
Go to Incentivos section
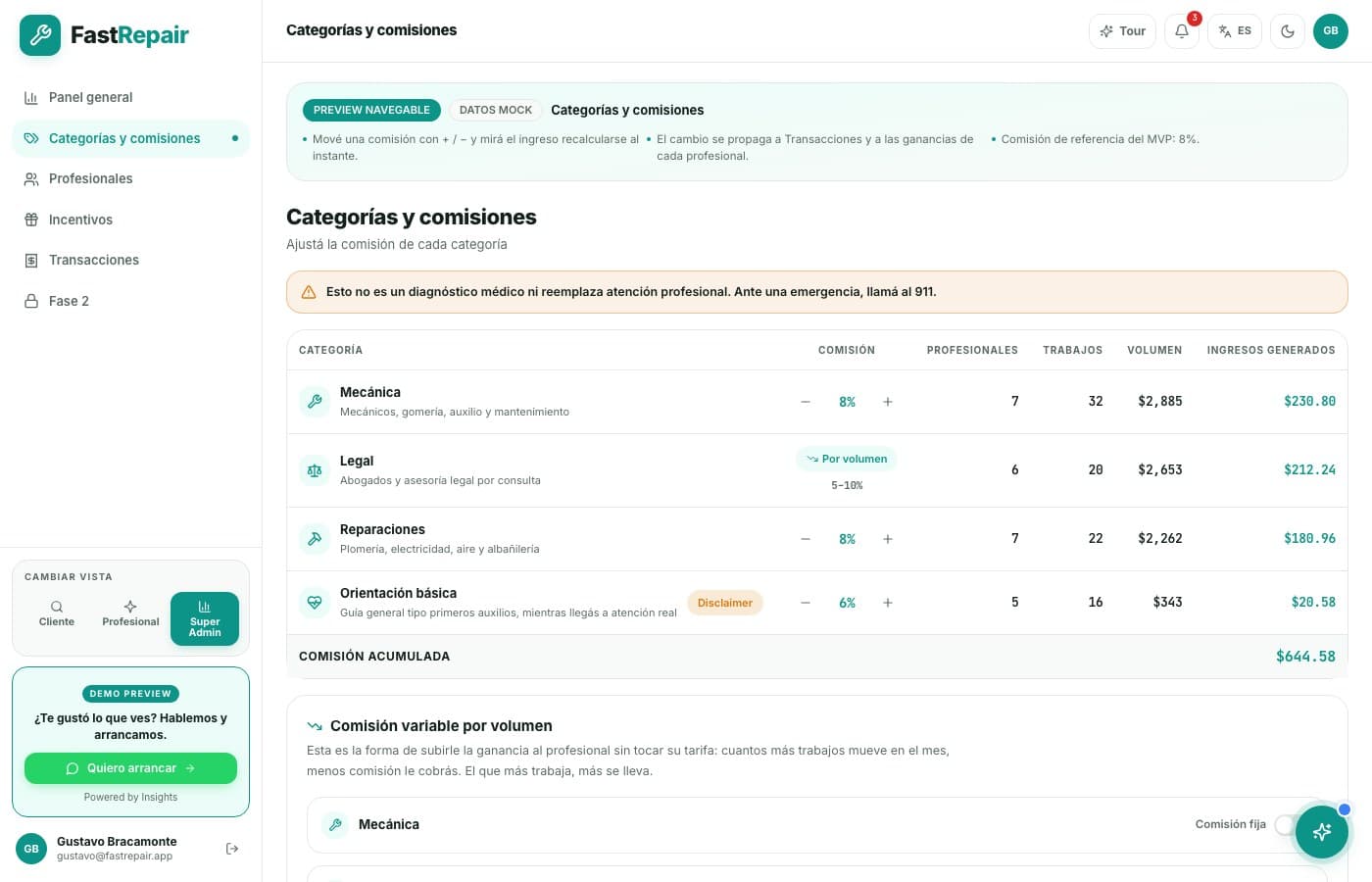pos(130,220)
